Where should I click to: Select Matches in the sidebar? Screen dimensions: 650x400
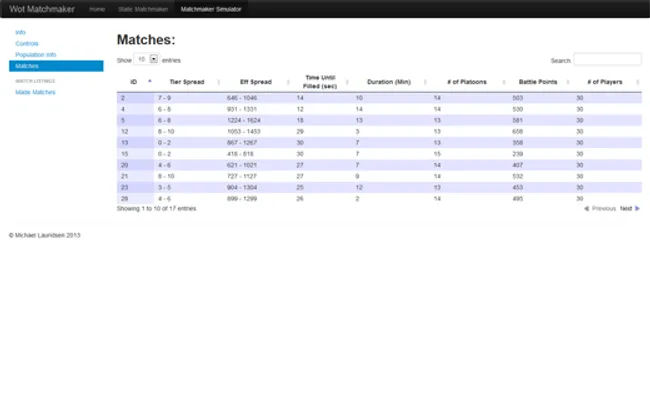point(27,66)
